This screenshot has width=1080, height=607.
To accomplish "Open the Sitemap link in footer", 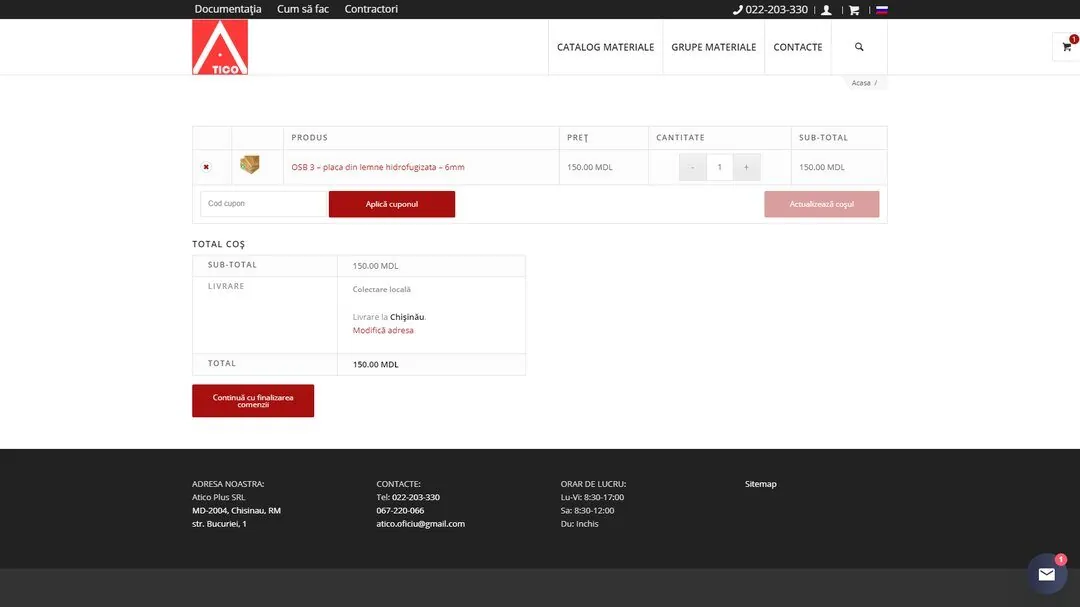I will coord(760,484).
